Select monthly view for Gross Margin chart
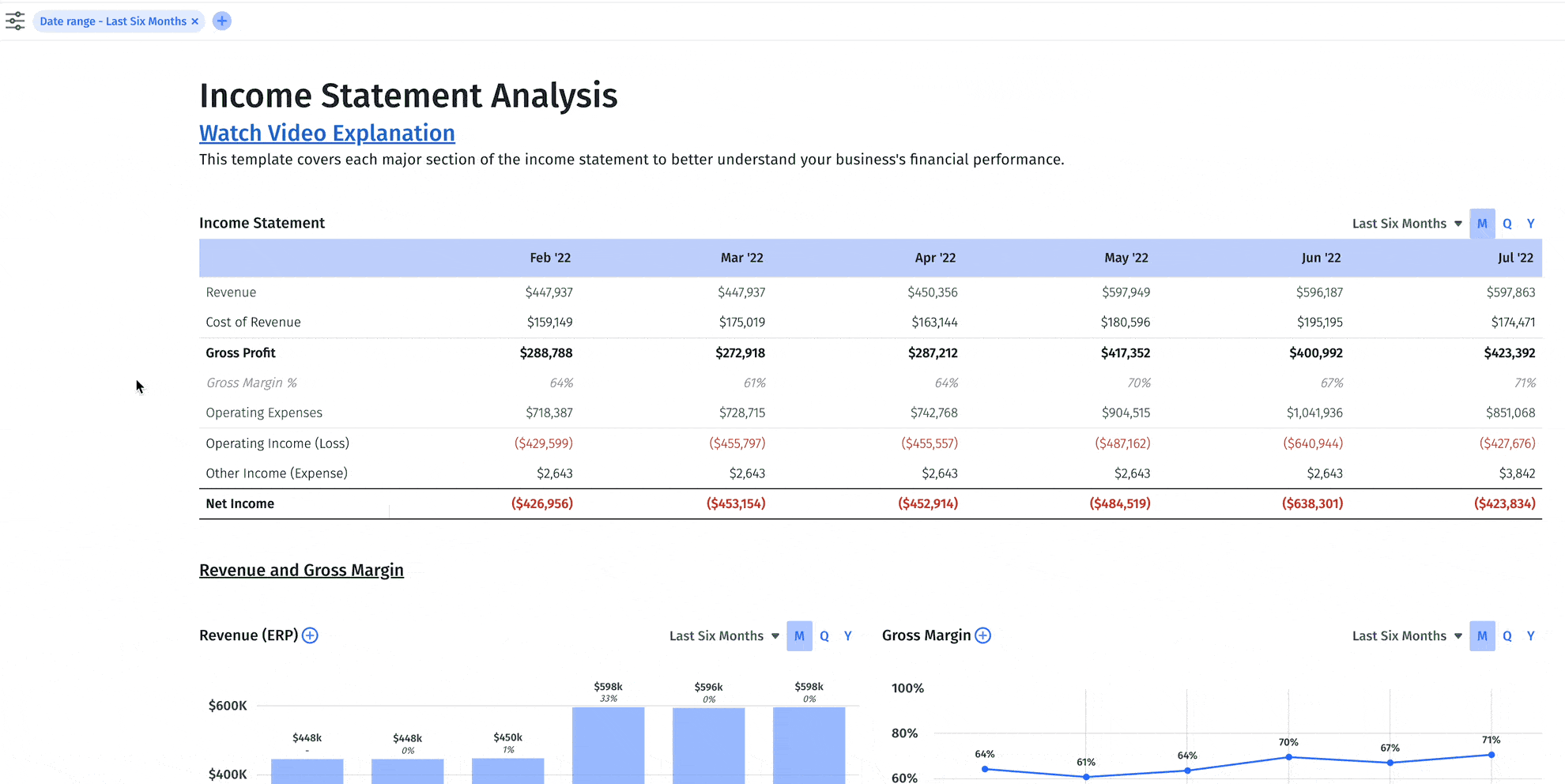Viewport: 1565px width, 784px height. 1482,636
